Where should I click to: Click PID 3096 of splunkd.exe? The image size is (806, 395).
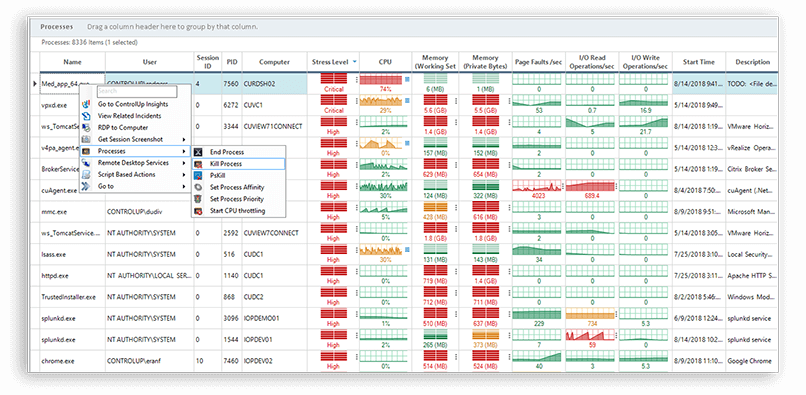pyautogui.click(x=232, y=318)
